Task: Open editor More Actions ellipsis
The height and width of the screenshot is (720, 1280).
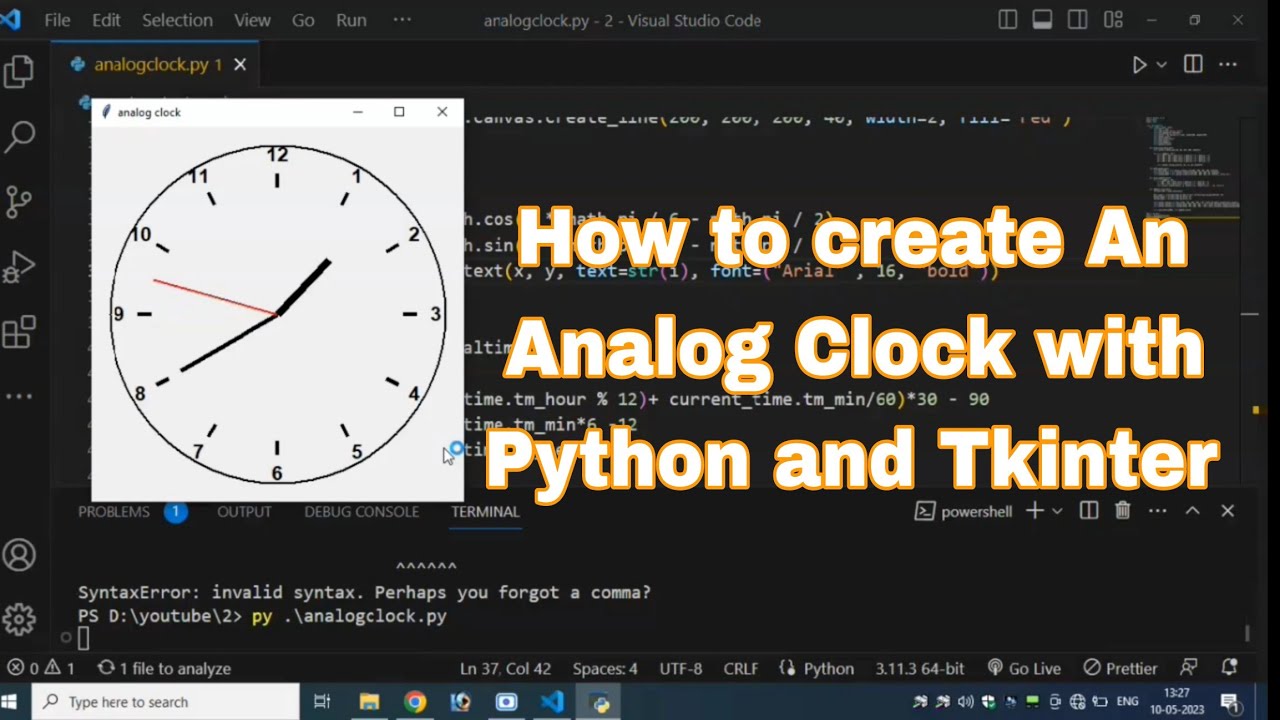Action: [1227, 64]
